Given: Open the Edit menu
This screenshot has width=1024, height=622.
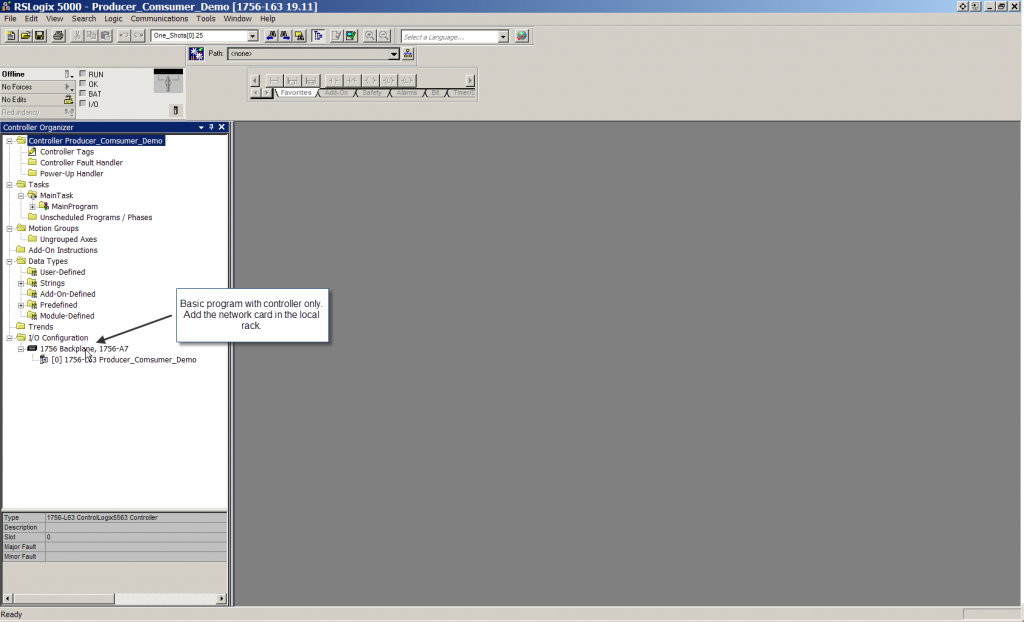Looking at the screenshot, I should (x=31, y=19).
